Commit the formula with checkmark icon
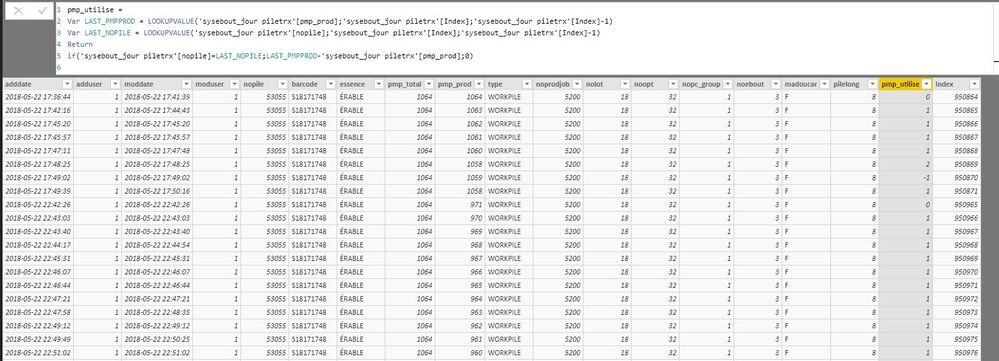The image size is (999, 361). (42, 11)
